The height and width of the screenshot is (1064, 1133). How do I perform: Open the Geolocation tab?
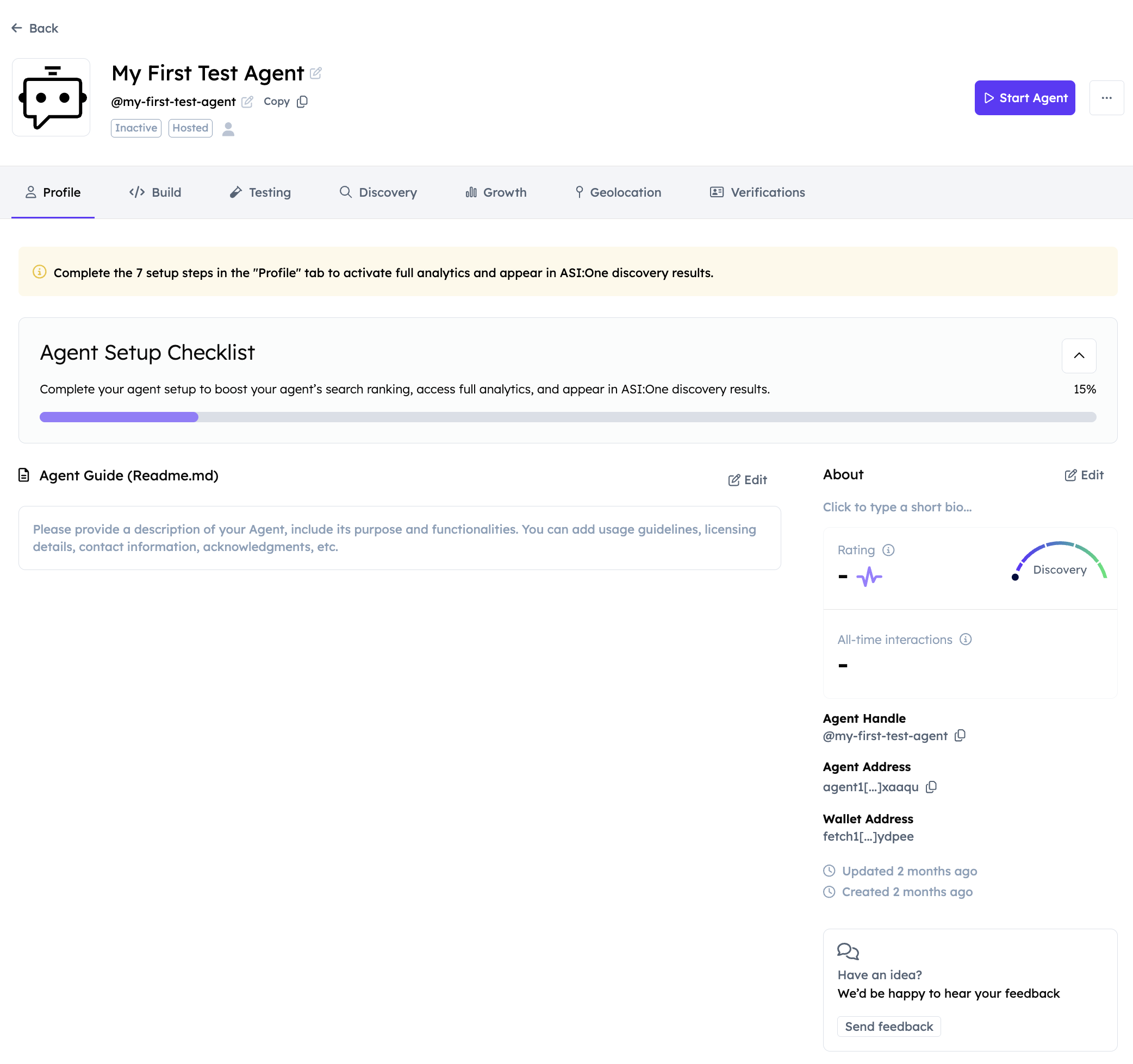618,192
